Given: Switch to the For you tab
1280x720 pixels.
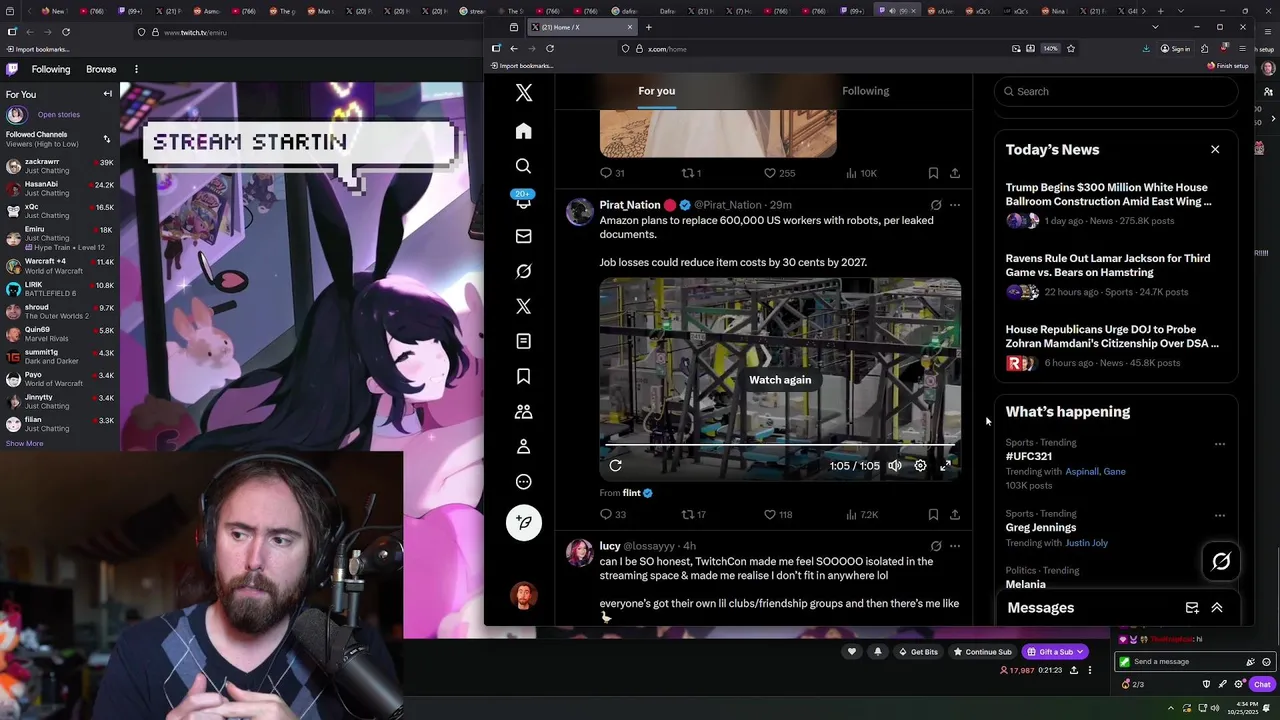Looking at the screenshot, I should pos(657,91).
